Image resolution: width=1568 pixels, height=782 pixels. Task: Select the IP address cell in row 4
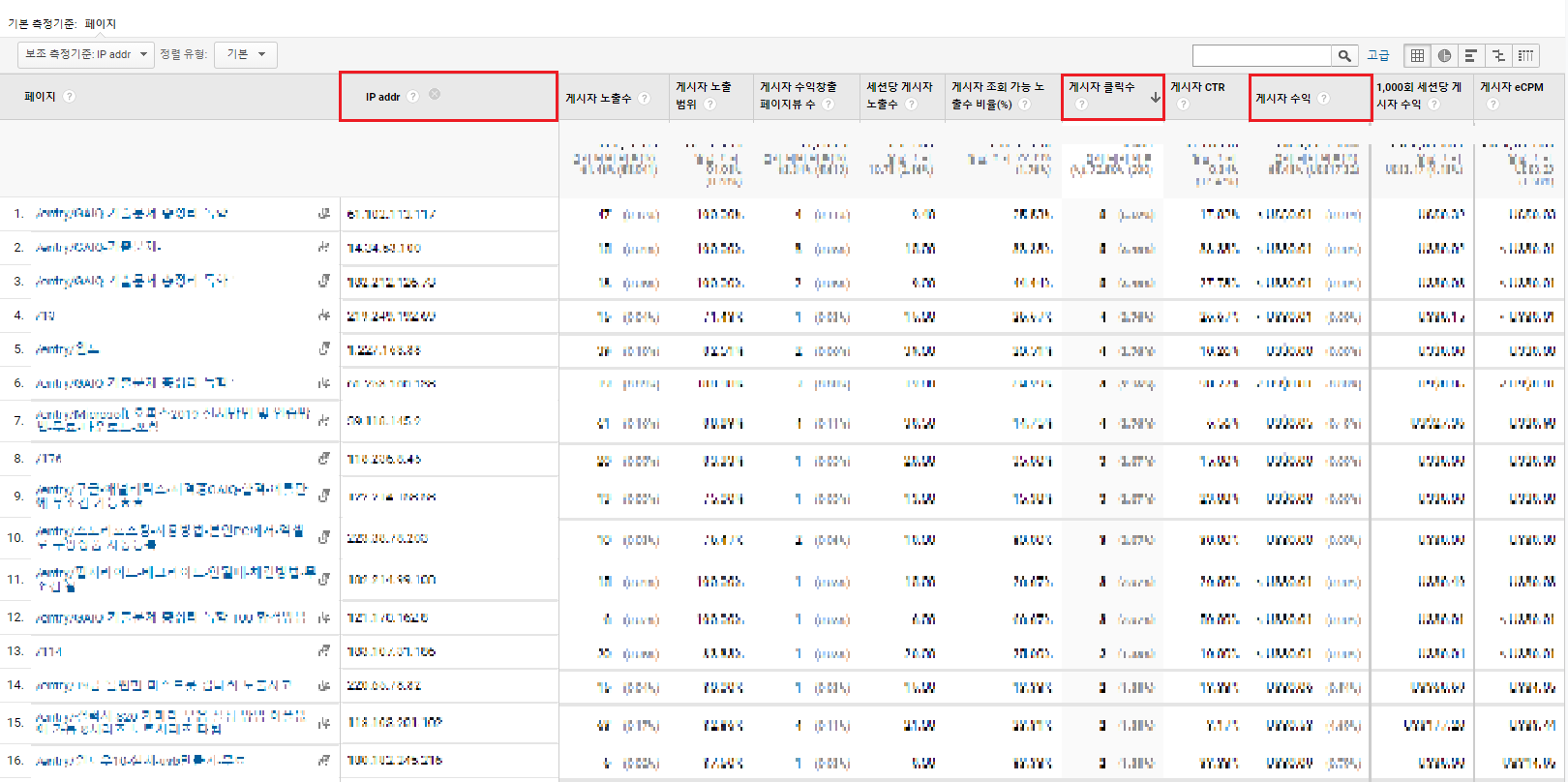point(391,316)
